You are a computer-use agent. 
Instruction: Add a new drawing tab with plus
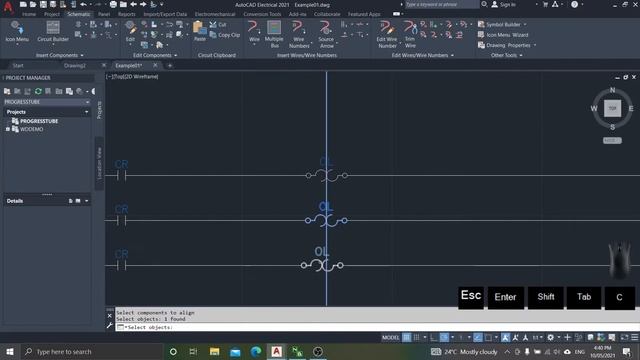click(170, 65)
